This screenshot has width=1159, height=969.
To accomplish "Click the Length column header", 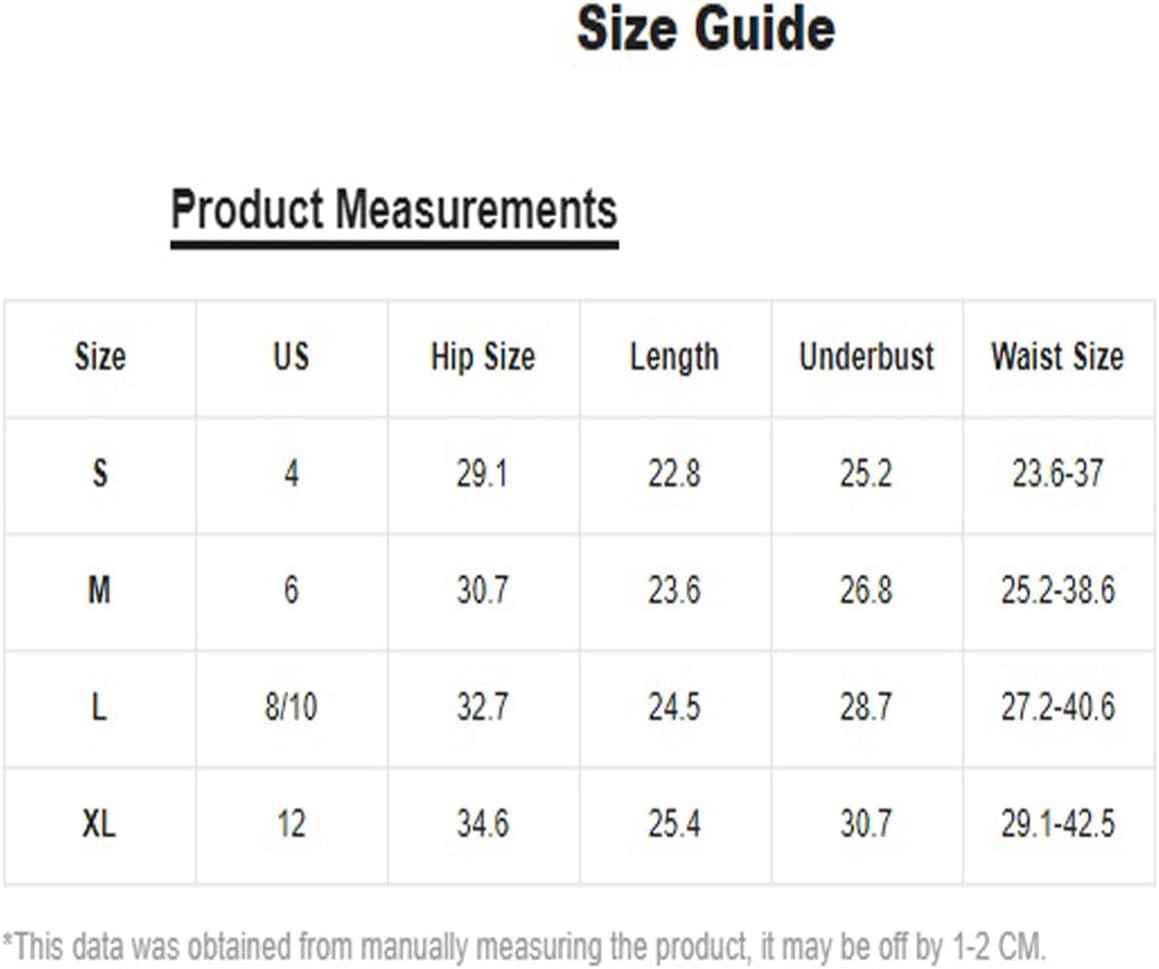I will click(x=674, y=358).
